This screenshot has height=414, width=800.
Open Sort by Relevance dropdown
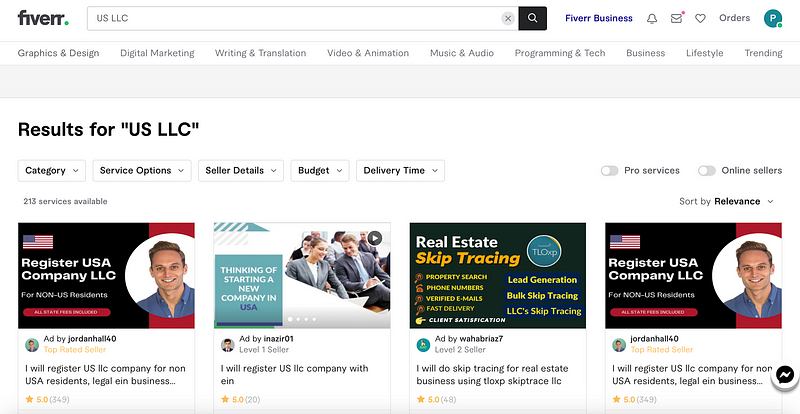[x=727, y=201]
